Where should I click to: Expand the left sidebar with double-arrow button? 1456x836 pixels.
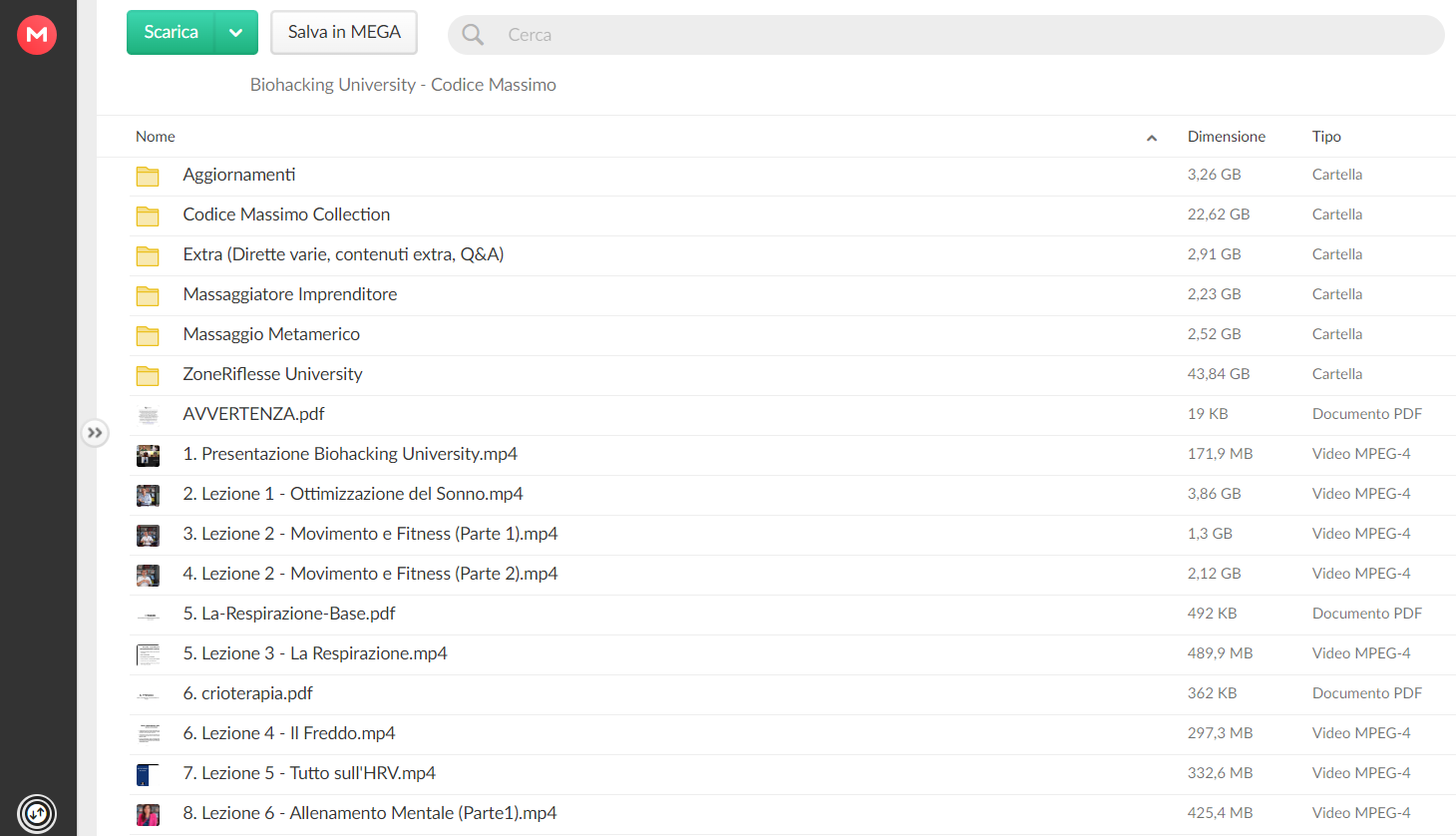pos(95,433)
